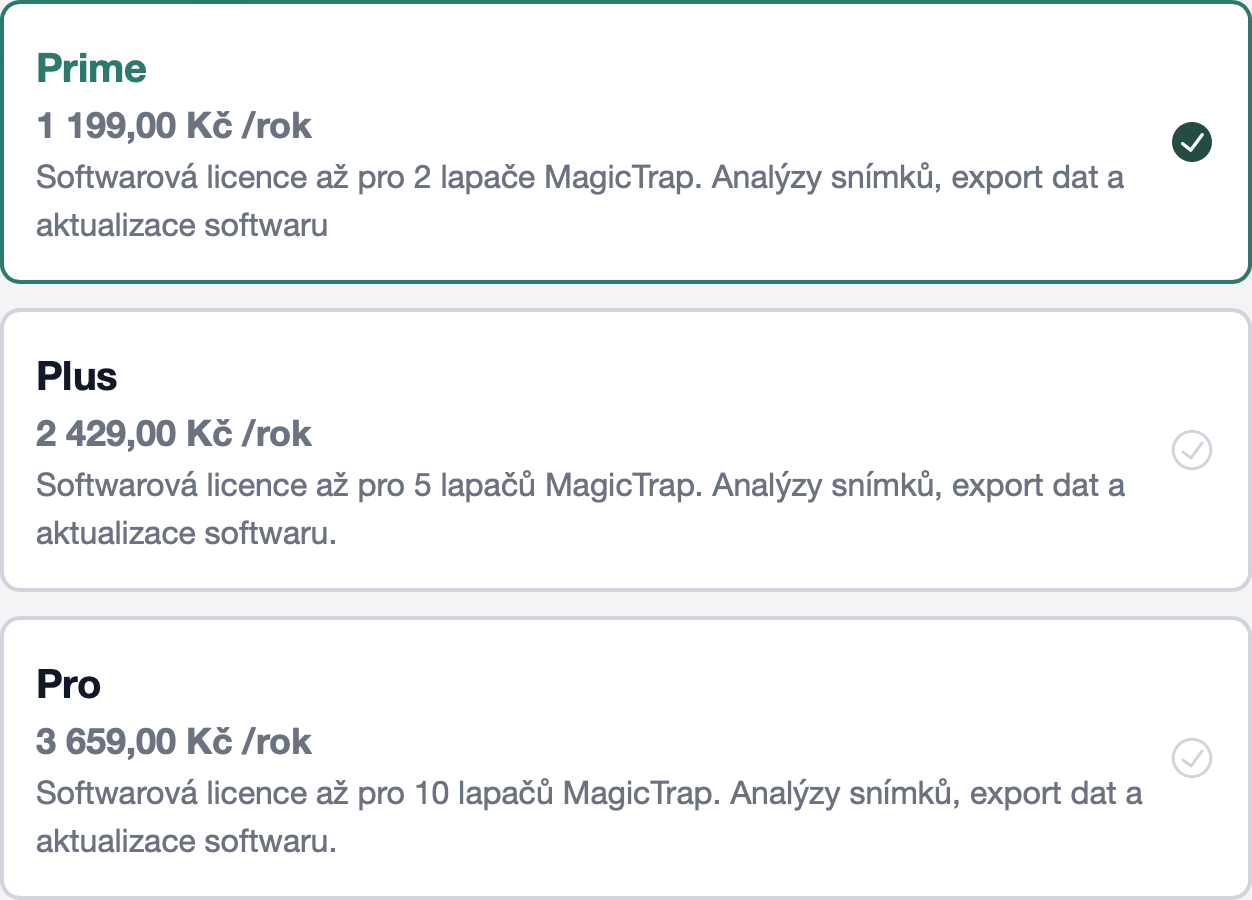The height and width of the screenshot is (900, 1252).
Task: Click the 2 429,00 Kč /rok price
Action: (174, 434)
